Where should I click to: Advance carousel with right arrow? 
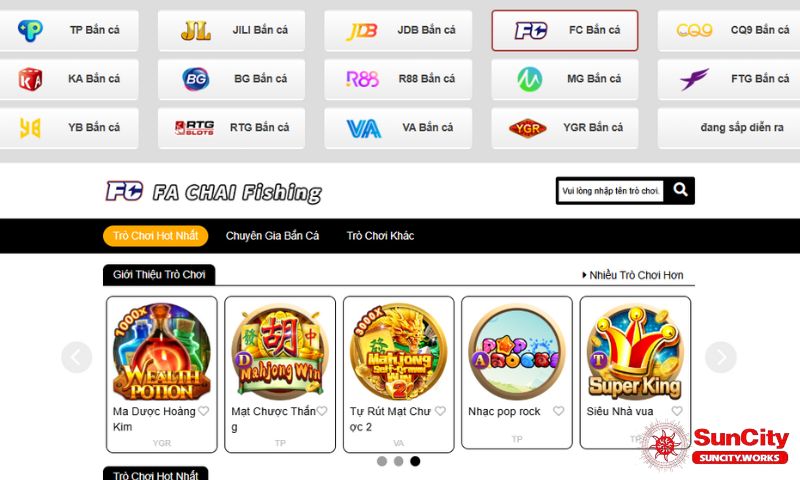pos(721,357)
